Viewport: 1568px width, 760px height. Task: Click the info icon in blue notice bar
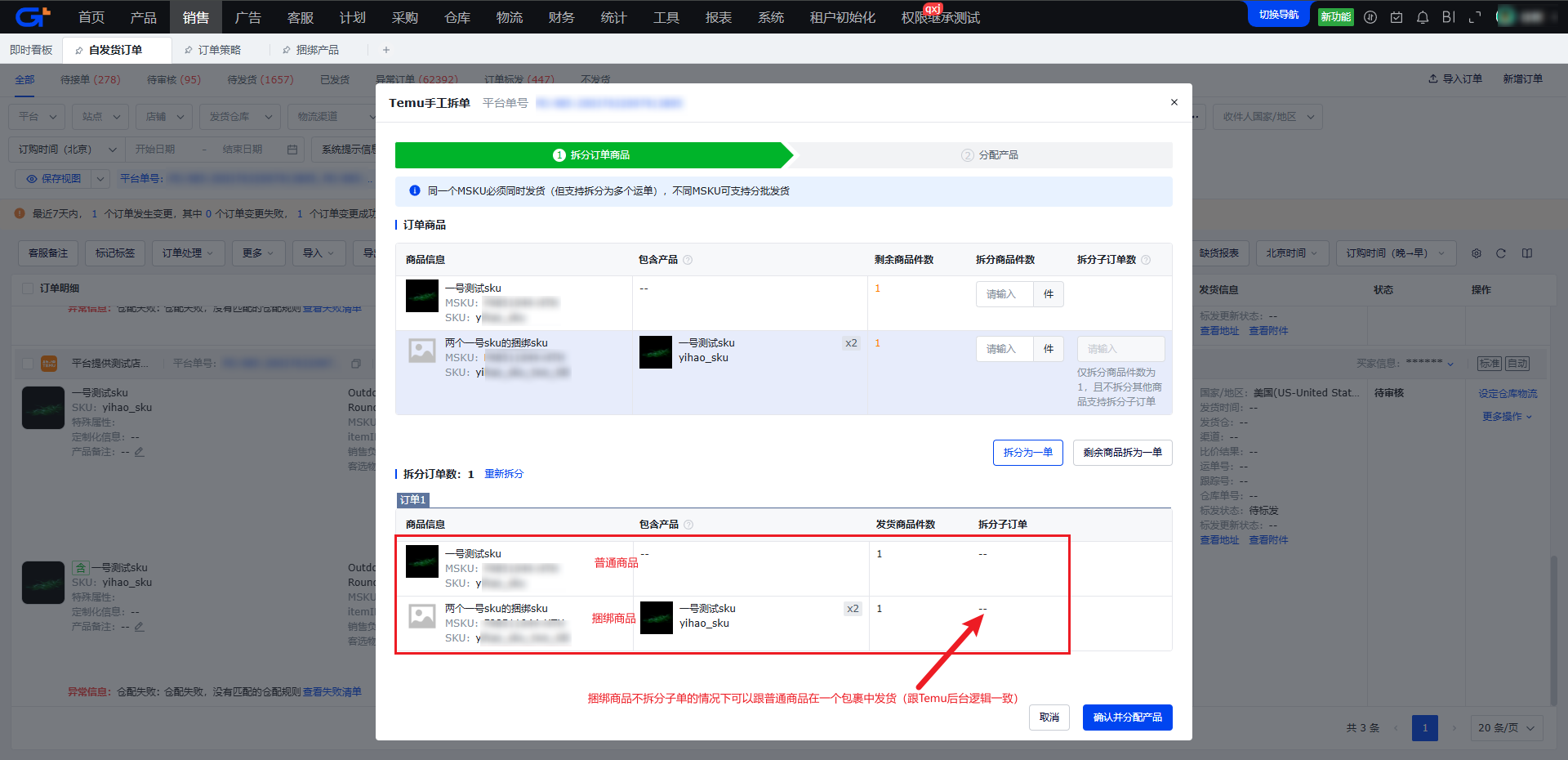pos(415,190)
